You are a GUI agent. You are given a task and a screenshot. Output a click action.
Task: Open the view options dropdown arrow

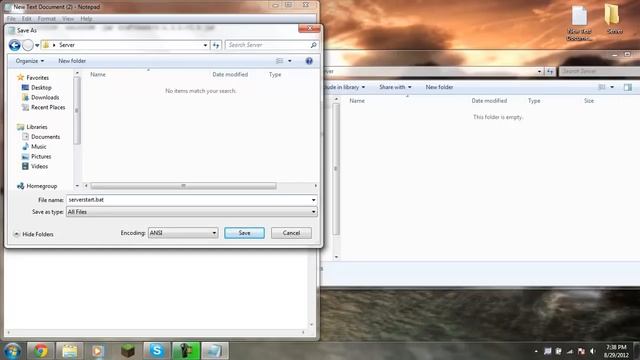point(290,61)
